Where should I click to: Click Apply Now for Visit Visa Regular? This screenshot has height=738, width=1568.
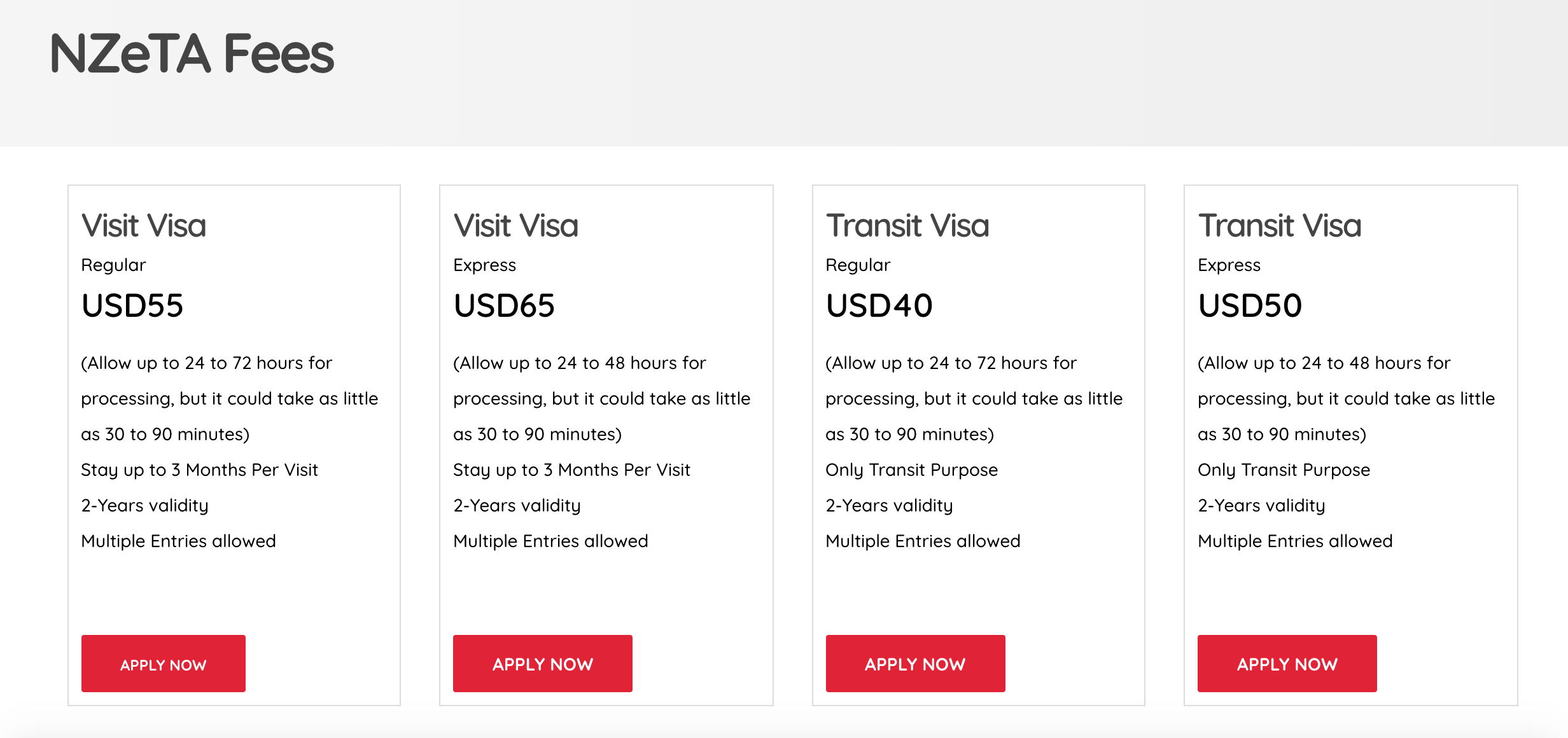pos(163,664)
